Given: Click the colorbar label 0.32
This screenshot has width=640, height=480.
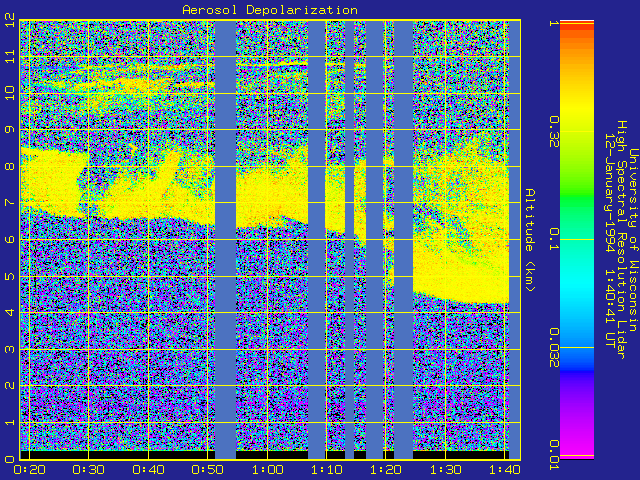Looking at the screenshot, I should pyautogui.click(x=553, y=131).
